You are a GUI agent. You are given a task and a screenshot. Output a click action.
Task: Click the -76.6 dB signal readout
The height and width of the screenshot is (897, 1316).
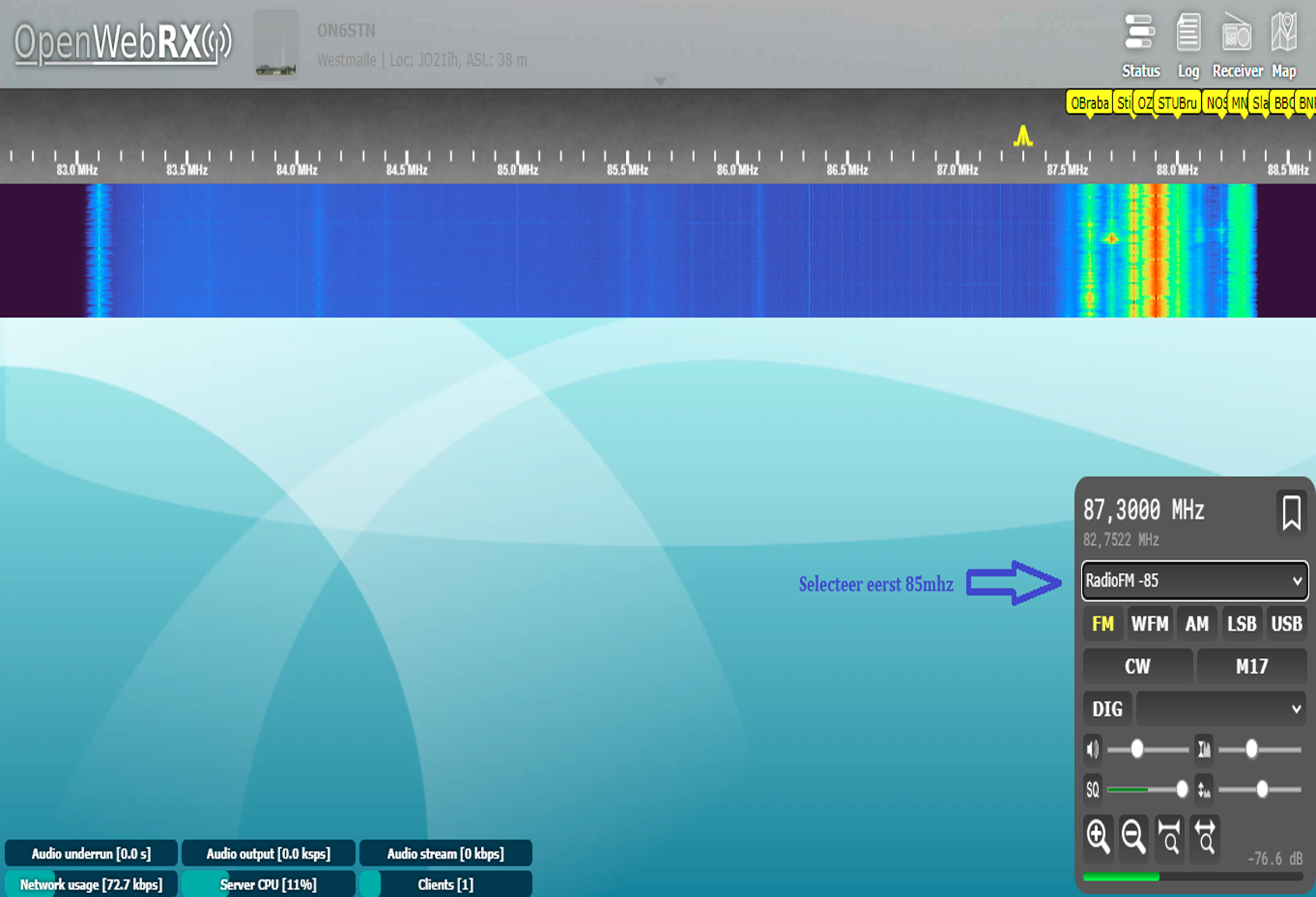pyautogui.click(x=1275, y=859)
